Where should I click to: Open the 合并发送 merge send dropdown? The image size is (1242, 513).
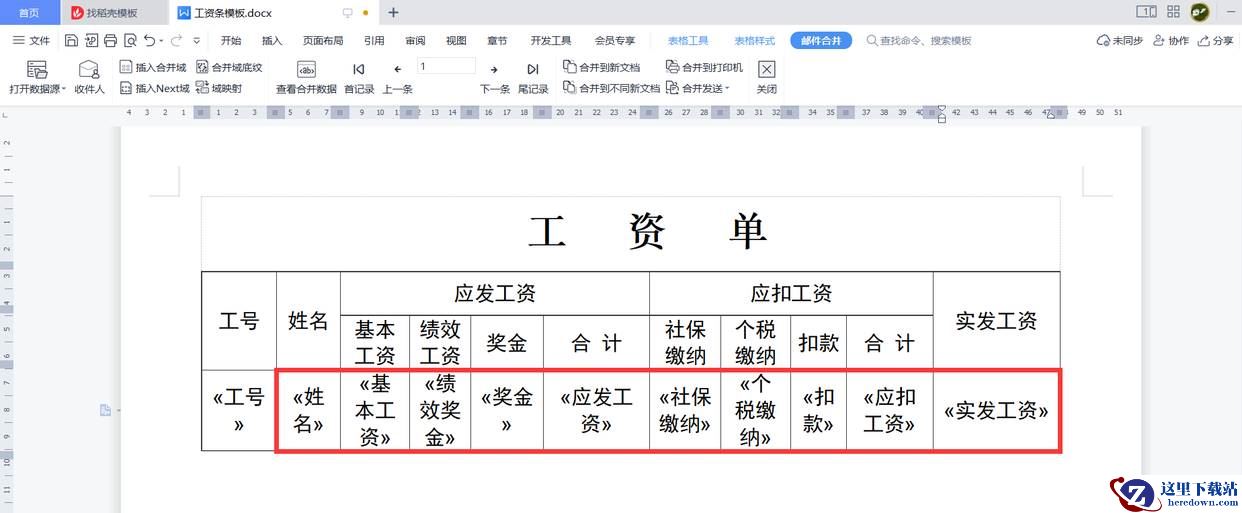pos(698,88)
